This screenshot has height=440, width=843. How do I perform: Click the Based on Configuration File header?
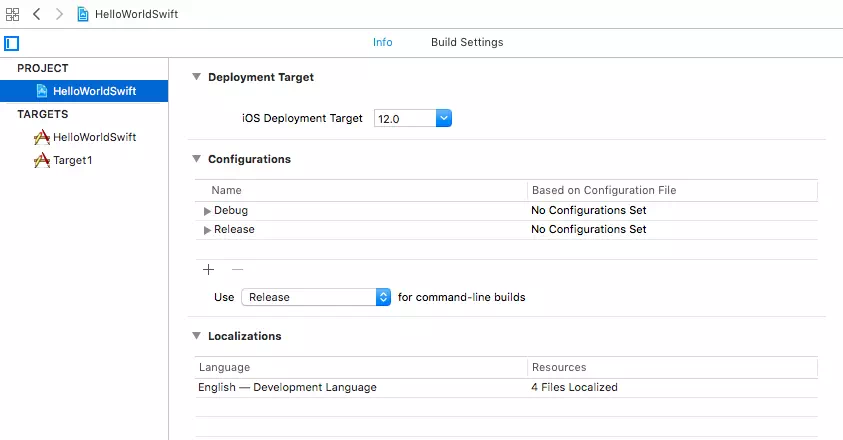tap(604, 190)
